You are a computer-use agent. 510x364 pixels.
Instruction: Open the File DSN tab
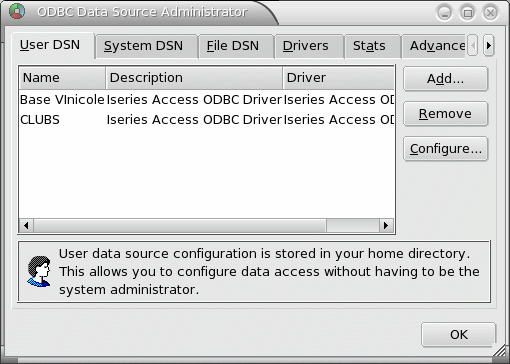click(233, 46)
